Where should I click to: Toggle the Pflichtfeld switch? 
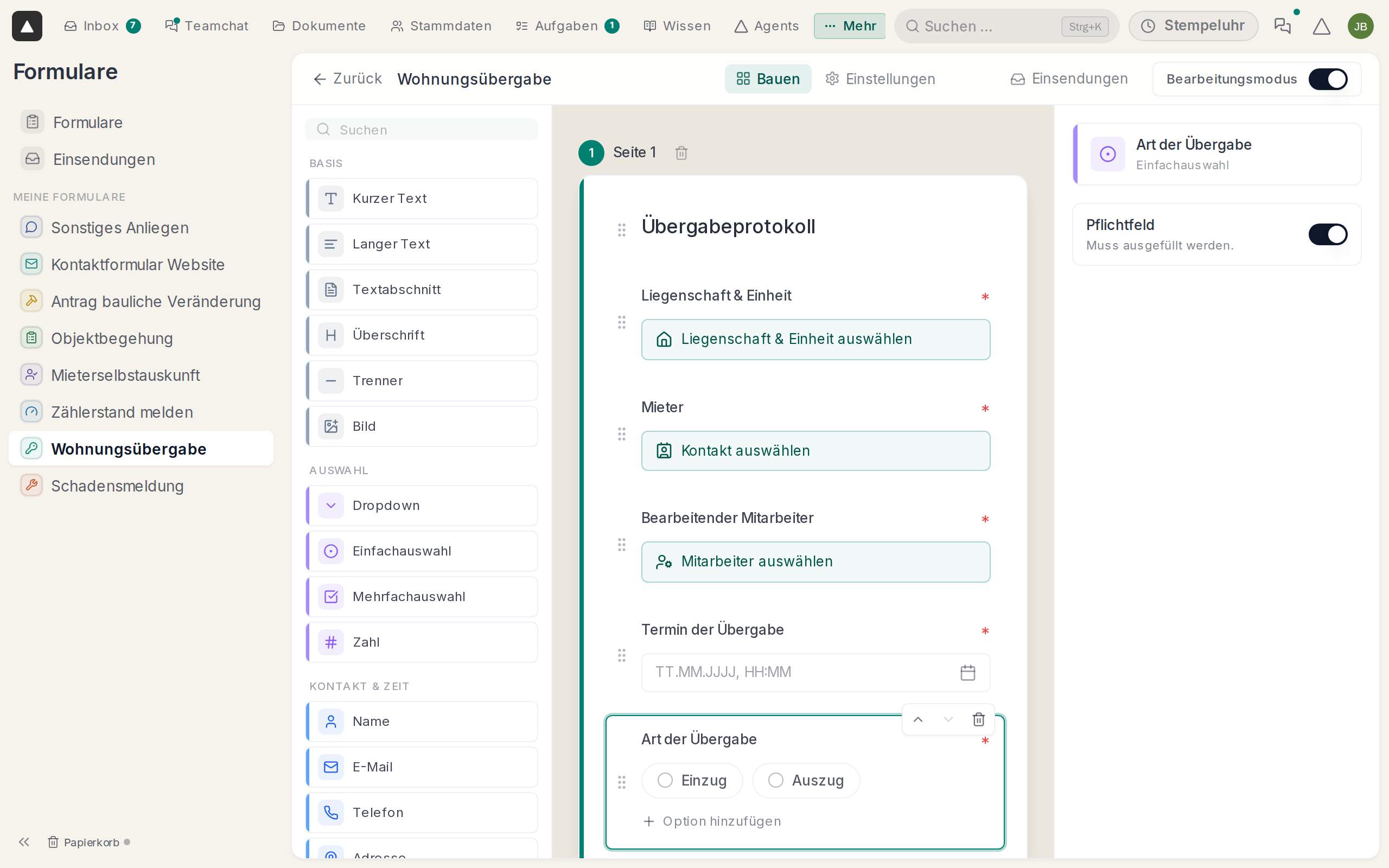pos(1328,234)
